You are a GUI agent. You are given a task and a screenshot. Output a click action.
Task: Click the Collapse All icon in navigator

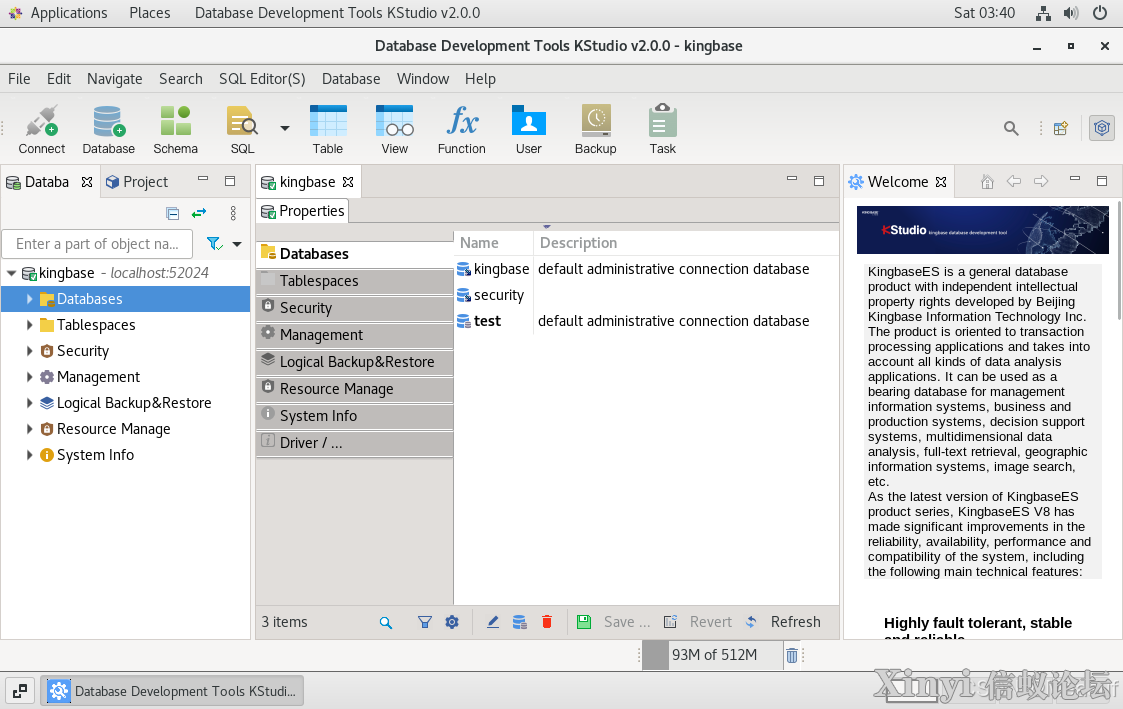[x=173, y=213]
